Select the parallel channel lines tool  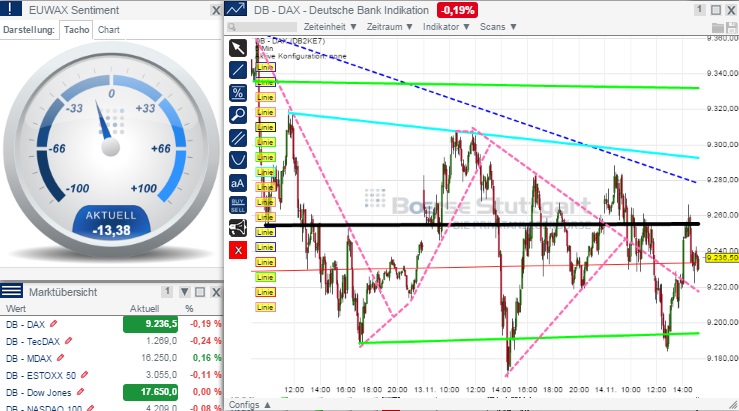tap(238, 138)
